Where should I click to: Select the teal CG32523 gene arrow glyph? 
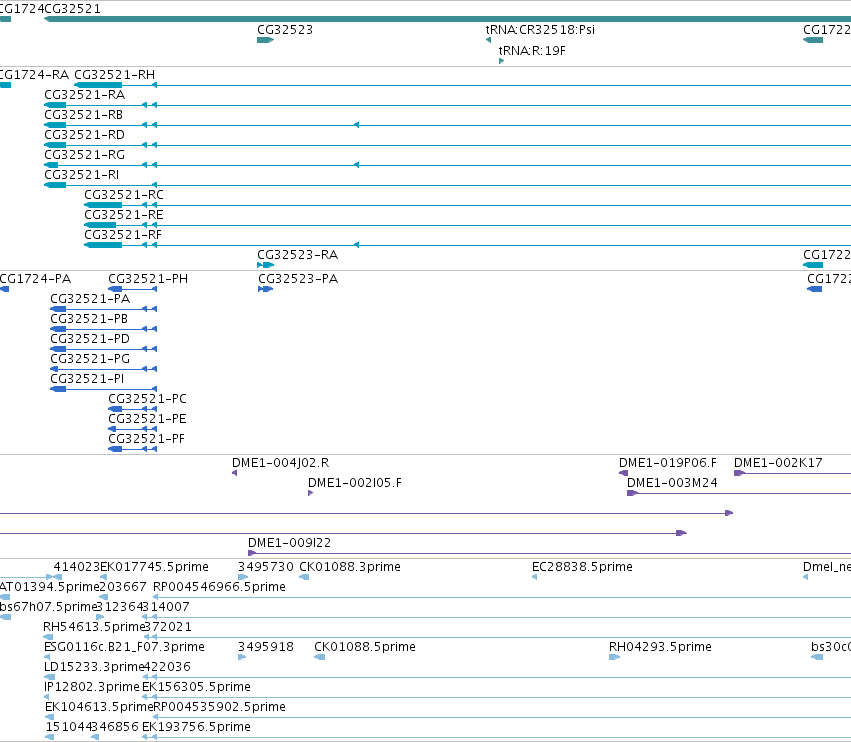[265, 40]
